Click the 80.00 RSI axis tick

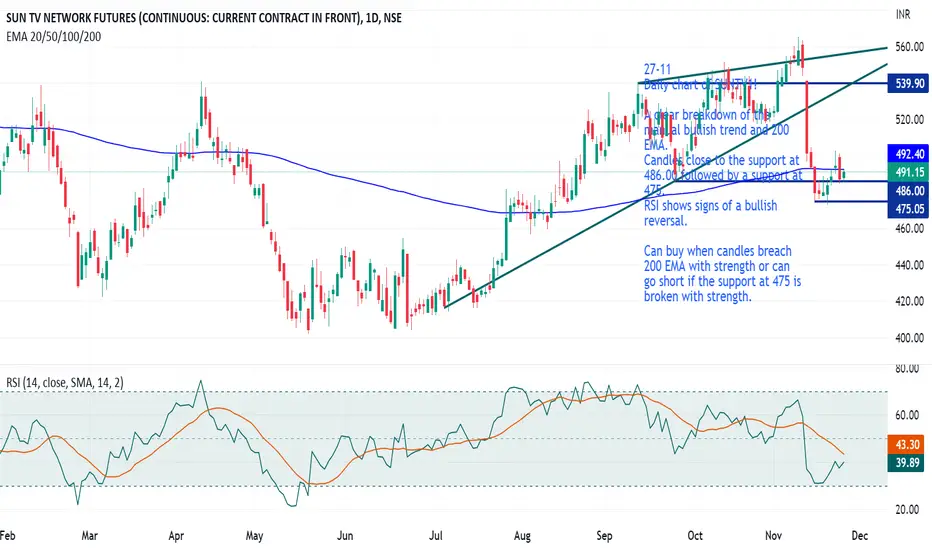click(x=907, y=369)
